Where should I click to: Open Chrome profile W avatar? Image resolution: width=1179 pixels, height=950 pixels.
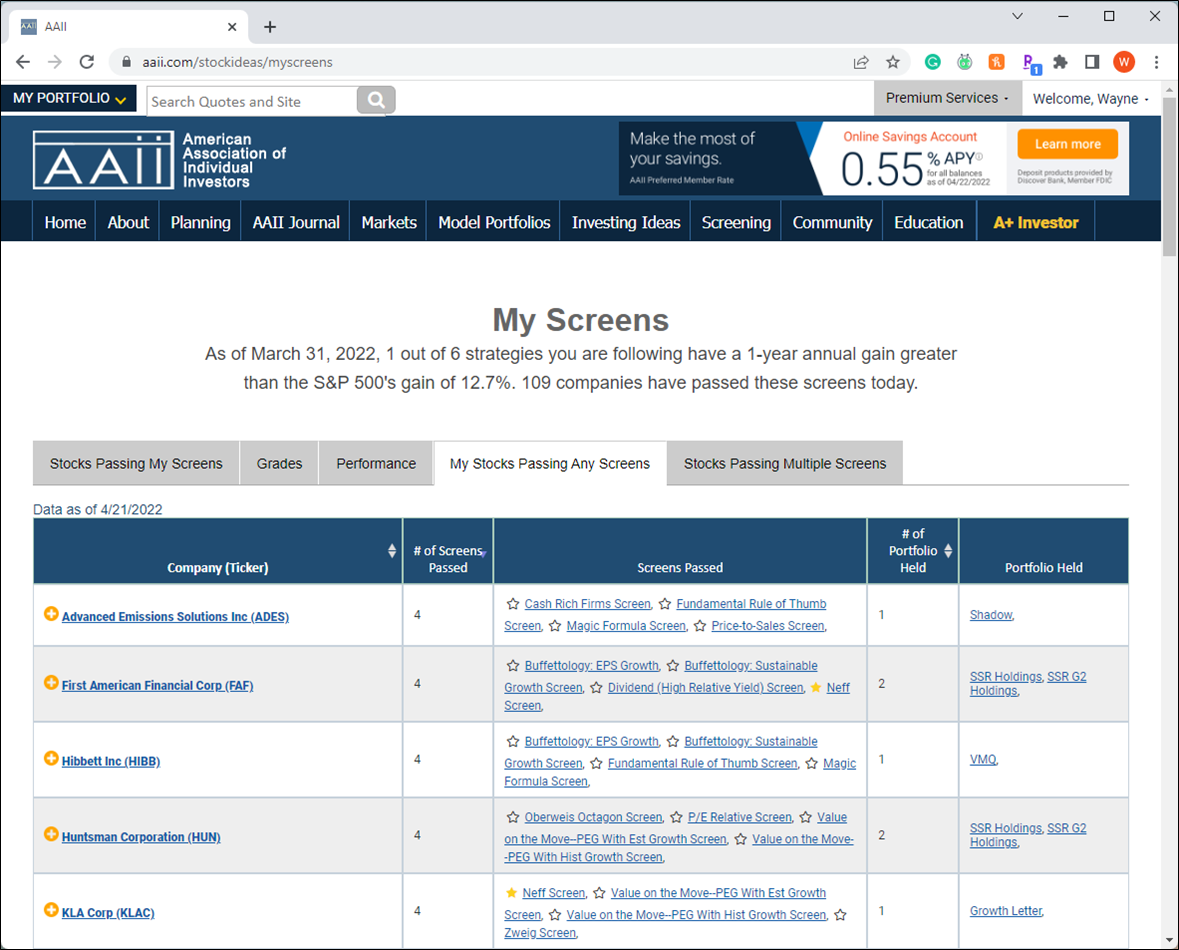(1124, 62)
